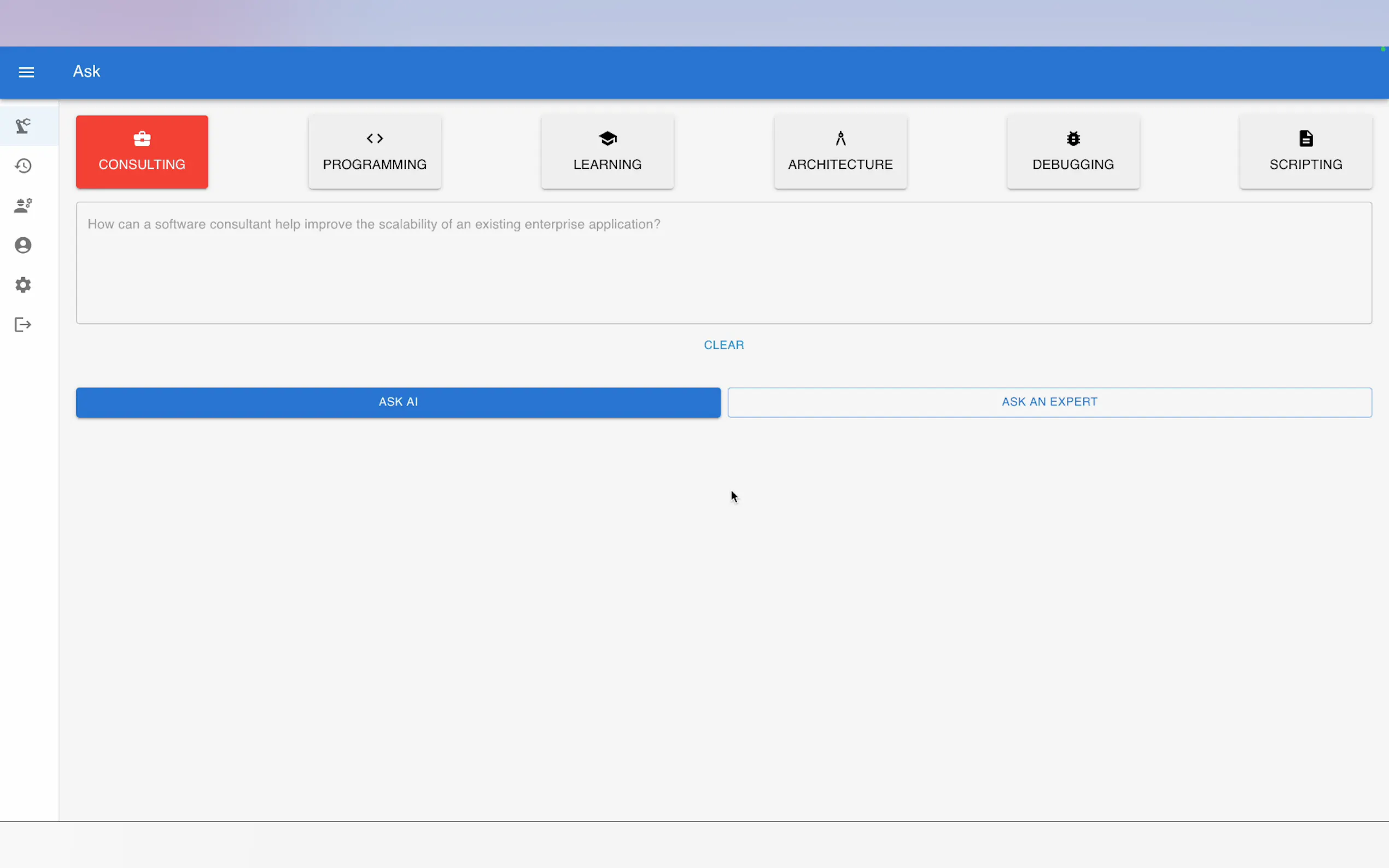Focus the question text area
This screenshot has height=868, width=1389.
[723, 262]
